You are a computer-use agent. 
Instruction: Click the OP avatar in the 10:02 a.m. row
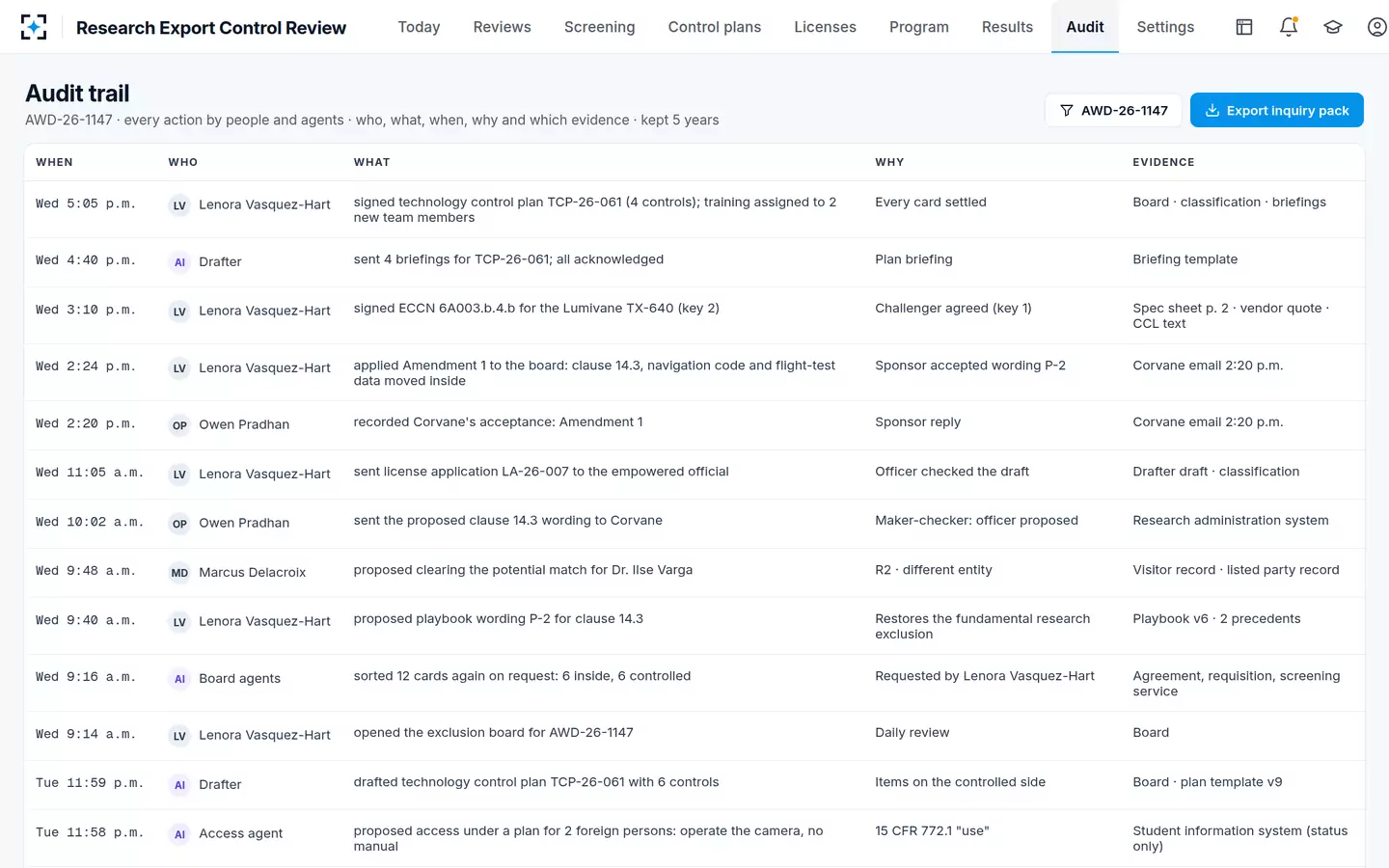pos(179,524)
